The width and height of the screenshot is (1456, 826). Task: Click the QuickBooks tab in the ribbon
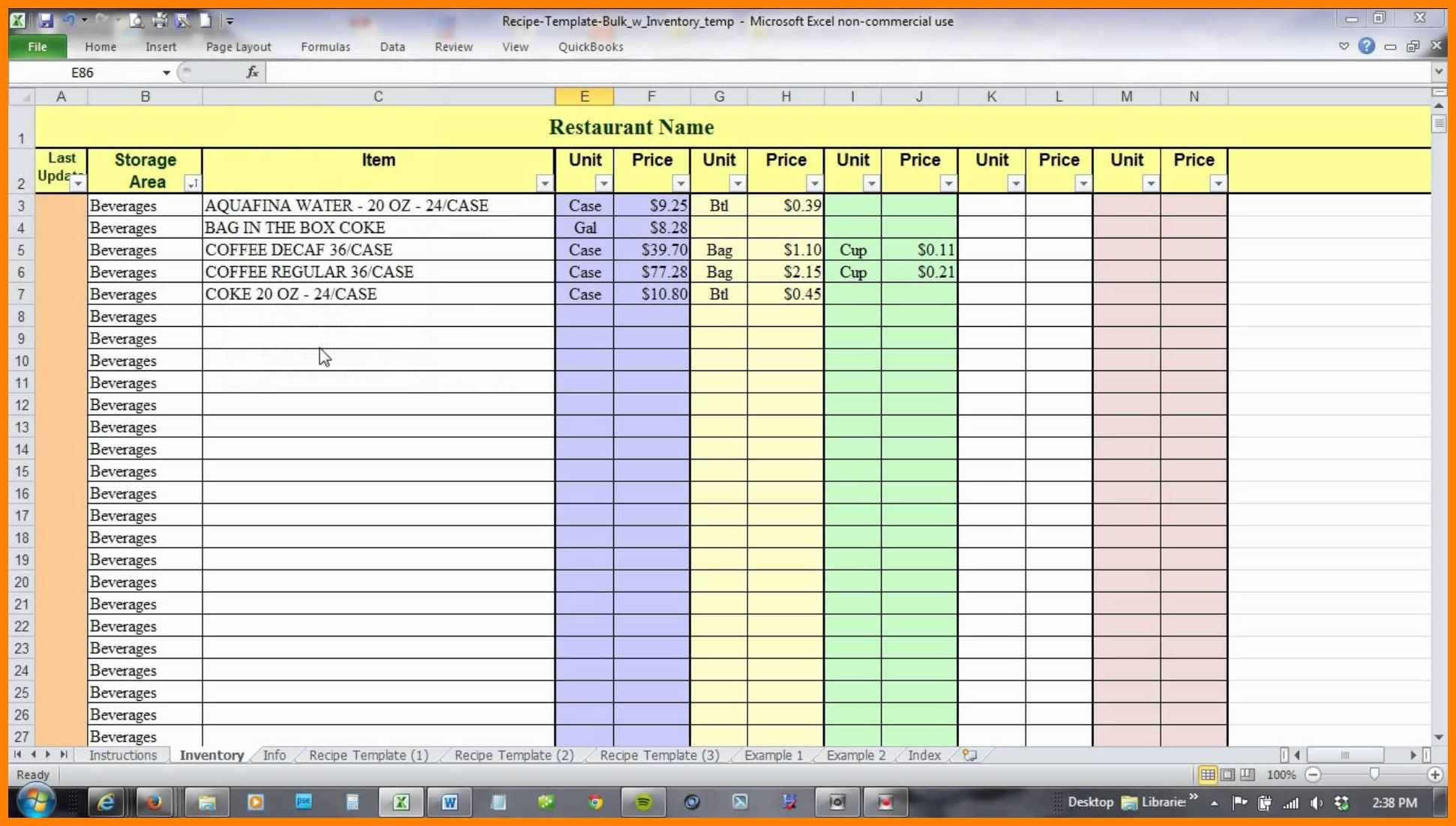[x=589, y=46]
